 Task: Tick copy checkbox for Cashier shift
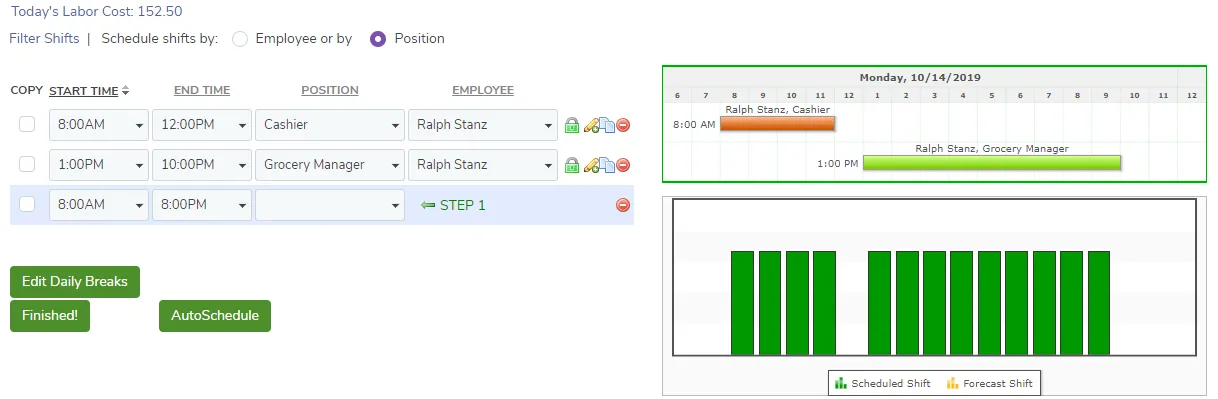(27, 124)
